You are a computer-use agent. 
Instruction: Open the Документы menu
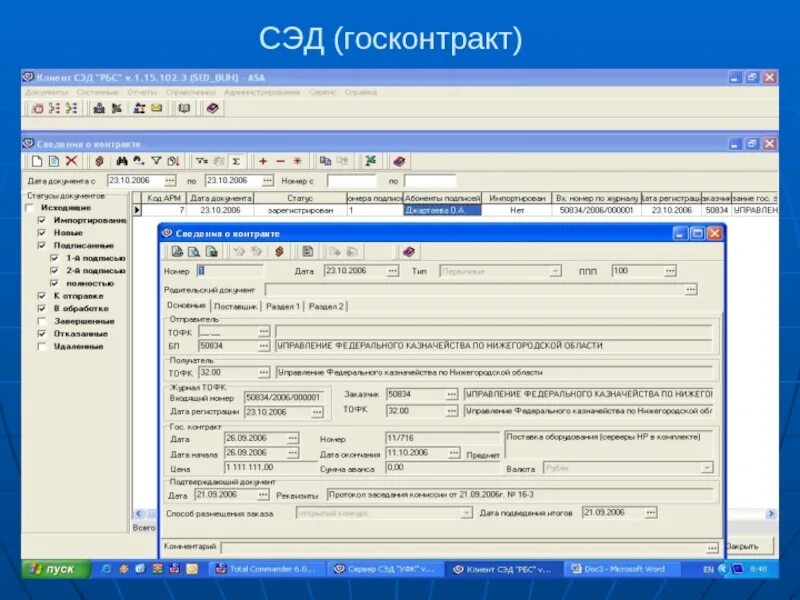[46, 92]
